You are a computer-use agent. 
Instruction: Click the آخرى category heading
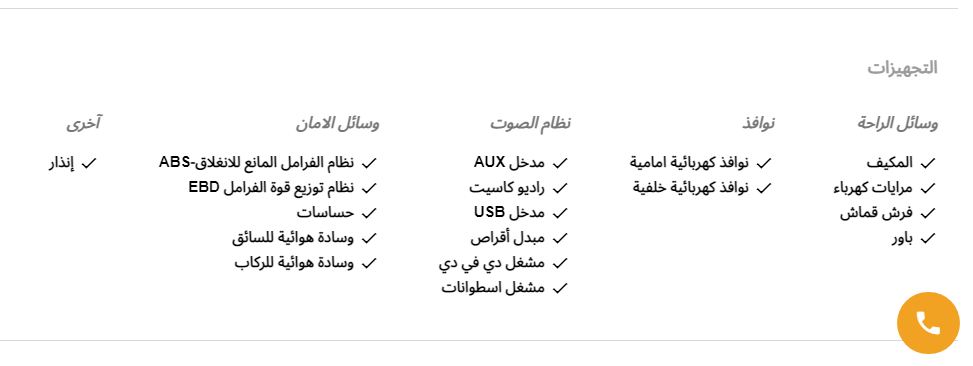pyautogui.click(x=84, y=123)
